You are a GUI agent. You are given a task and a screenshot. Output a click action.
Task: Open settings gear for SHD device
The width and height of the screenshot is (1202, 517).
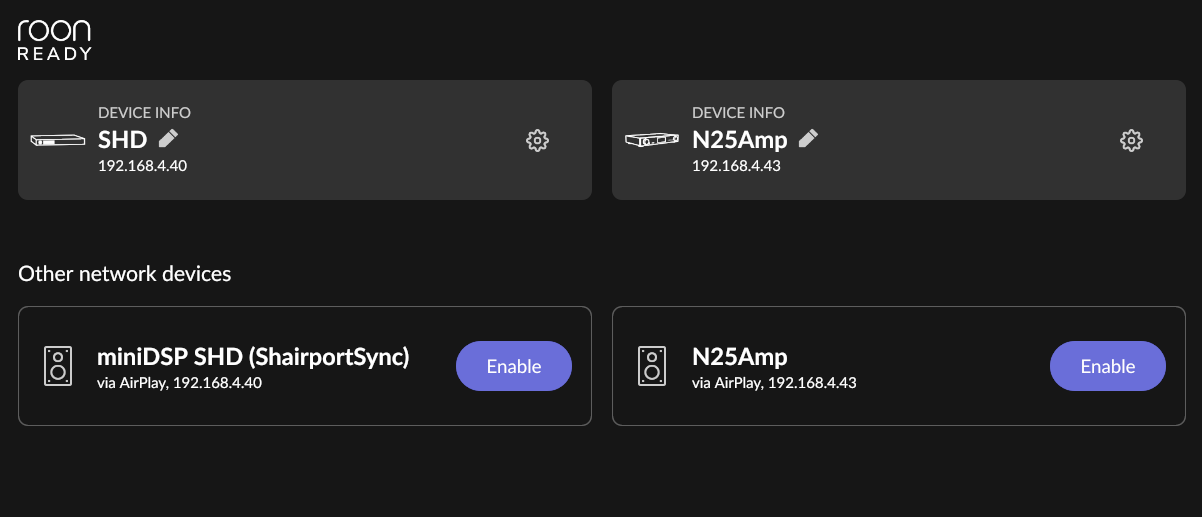click(537, 141)
